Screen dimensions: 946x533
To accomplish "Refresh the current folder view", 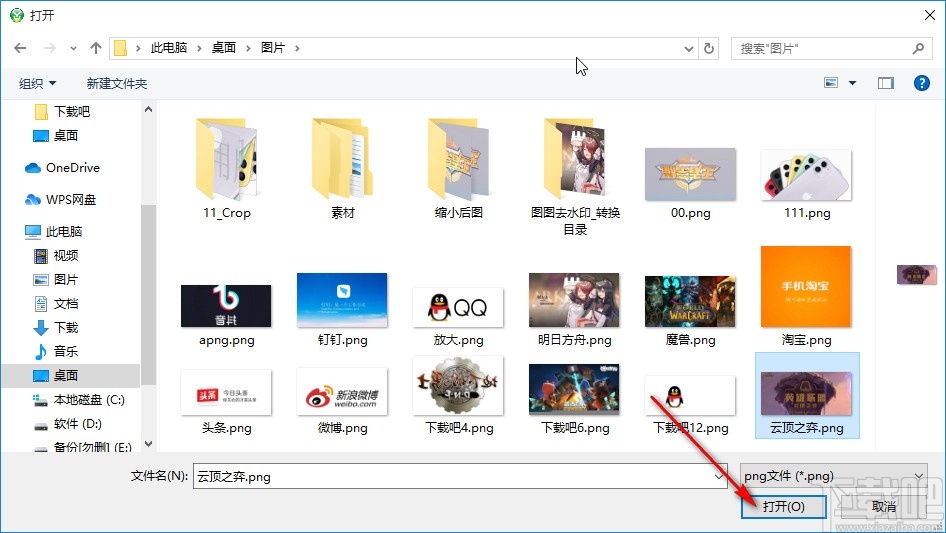I will coord(709,48).
